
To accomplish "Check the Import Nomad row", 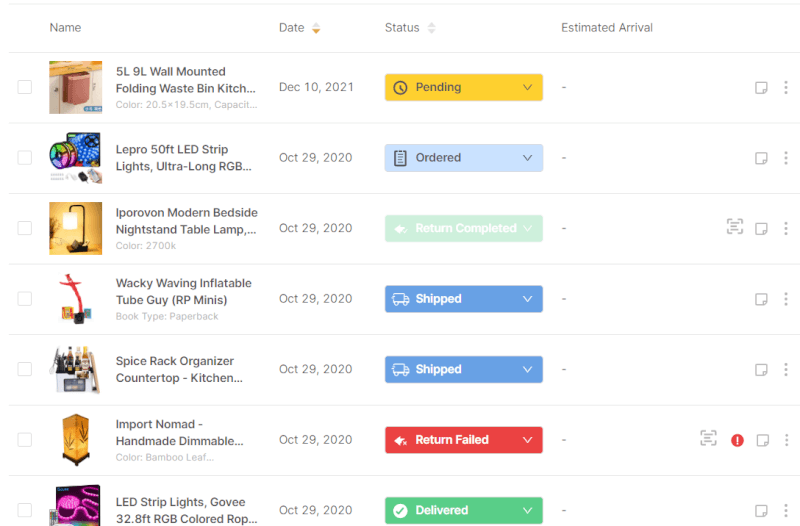I will 24,440.
